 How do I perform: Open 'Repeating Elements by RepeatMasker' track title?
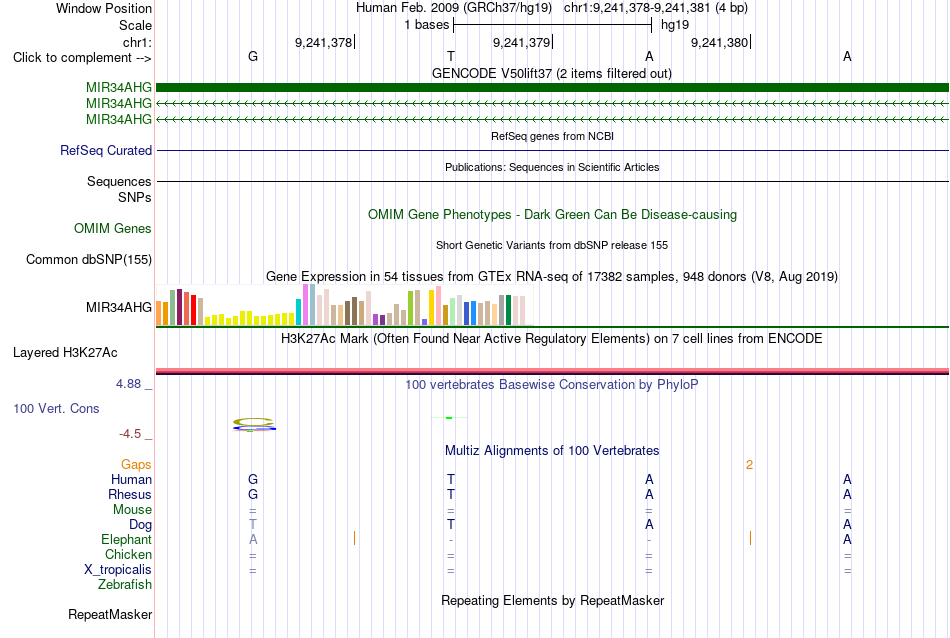[552, 600]
